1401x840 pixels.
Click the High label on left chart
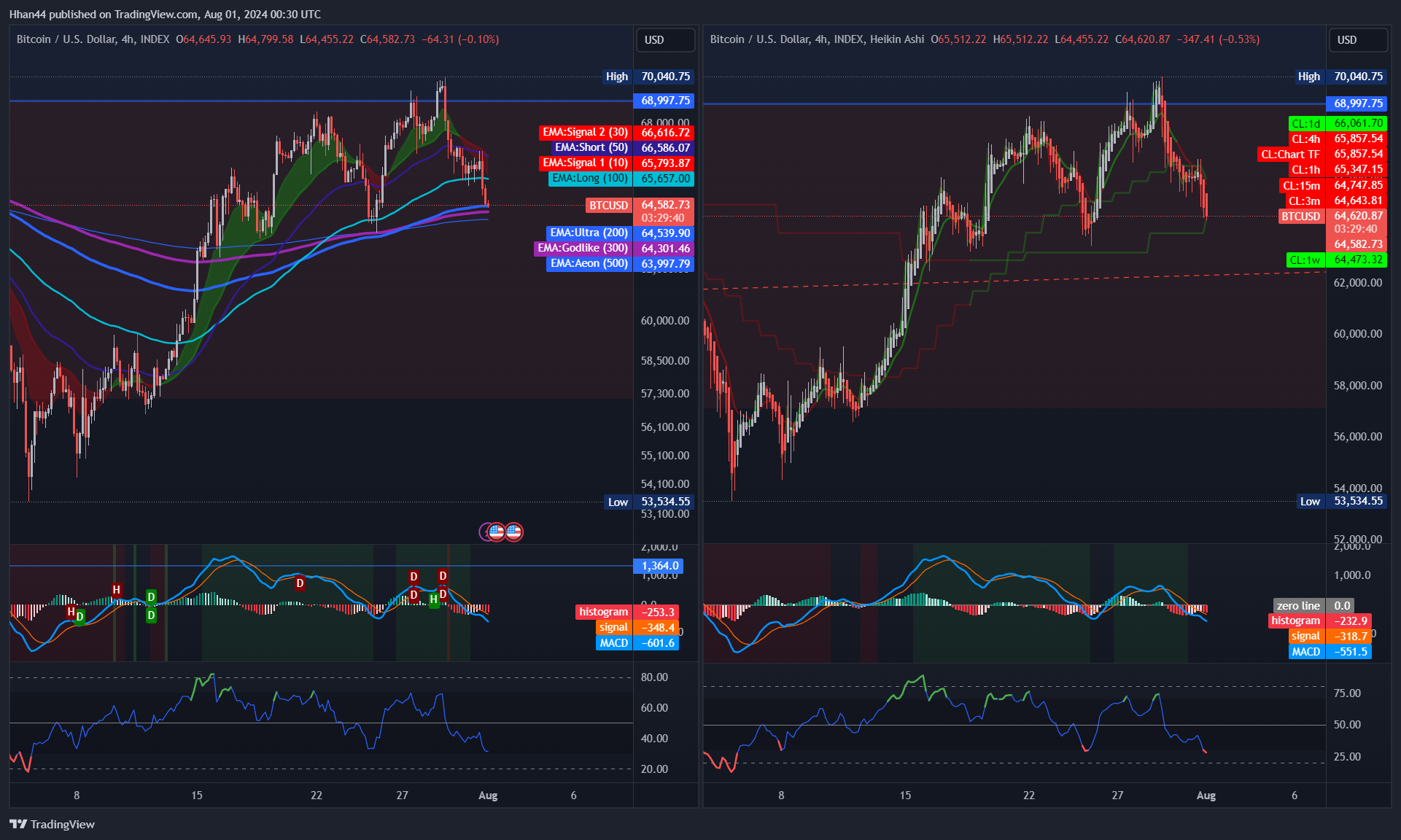616,77
